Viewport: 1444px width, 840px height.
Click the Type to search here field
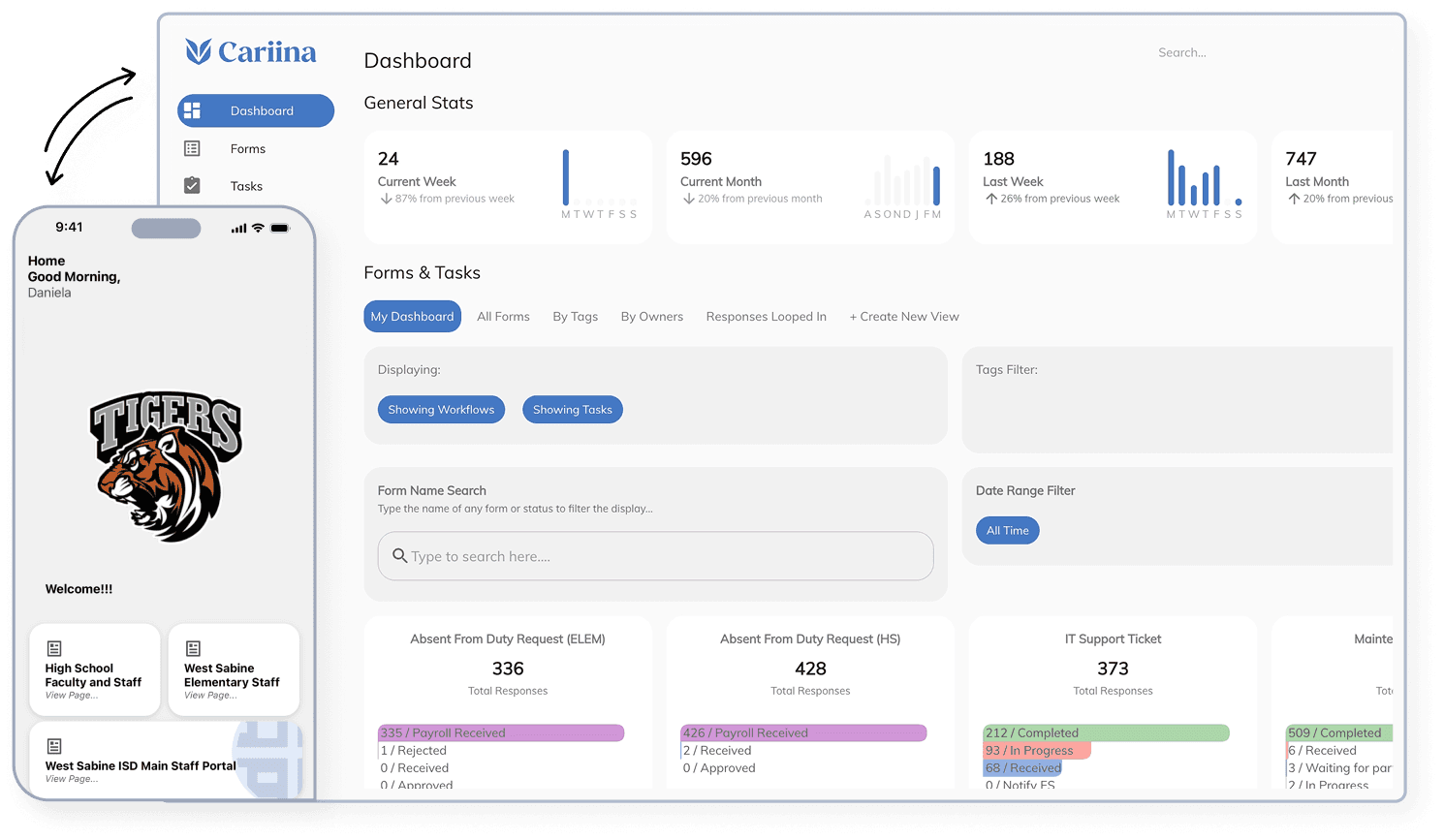click(x=655, y=556)
